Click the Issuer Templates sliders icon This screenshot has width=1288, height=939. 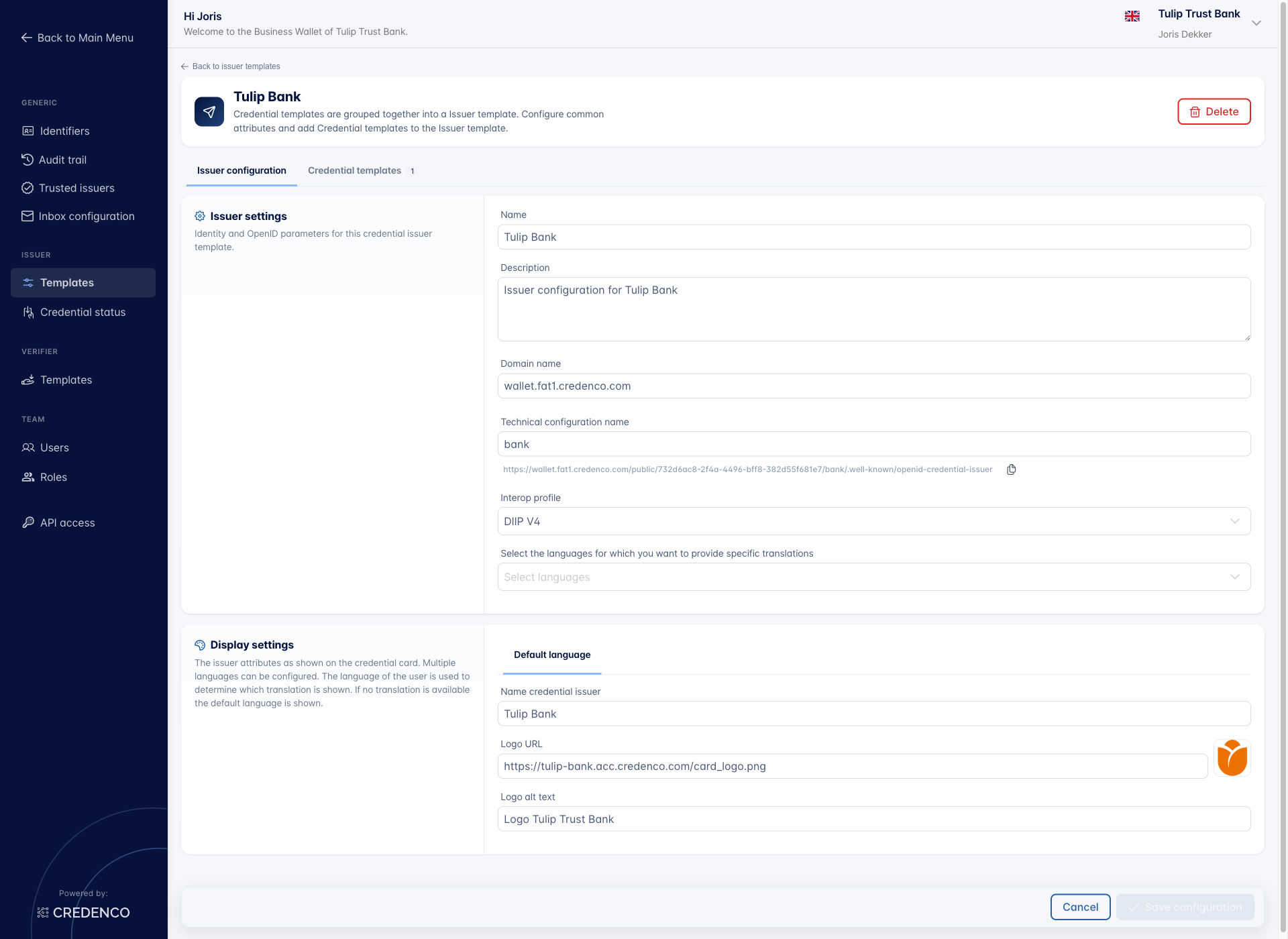28,282
